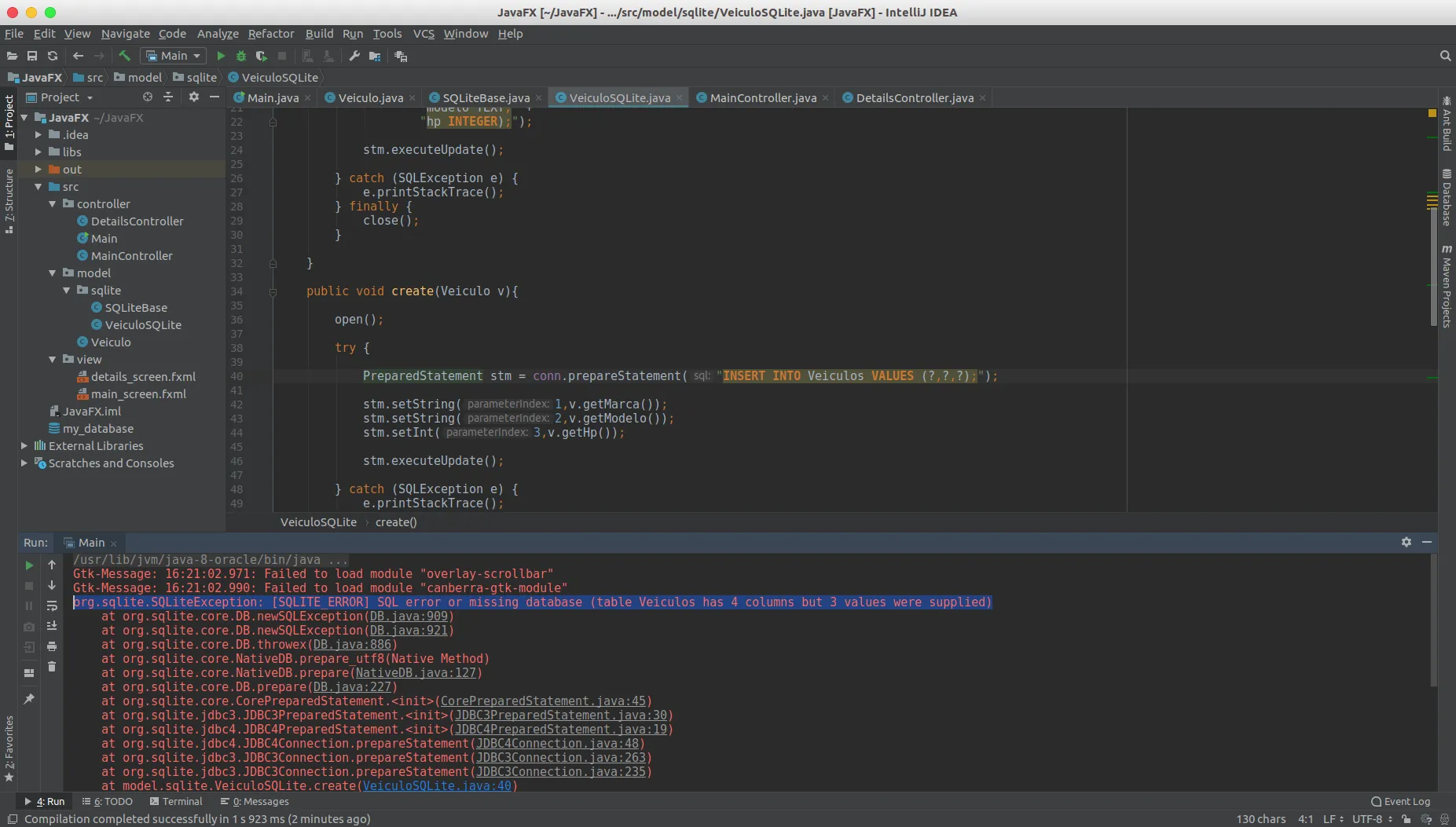Run with Coverage from the toolbar
Image resolution: width=1456 pixels, height=827 pixels.
[262, 56]
